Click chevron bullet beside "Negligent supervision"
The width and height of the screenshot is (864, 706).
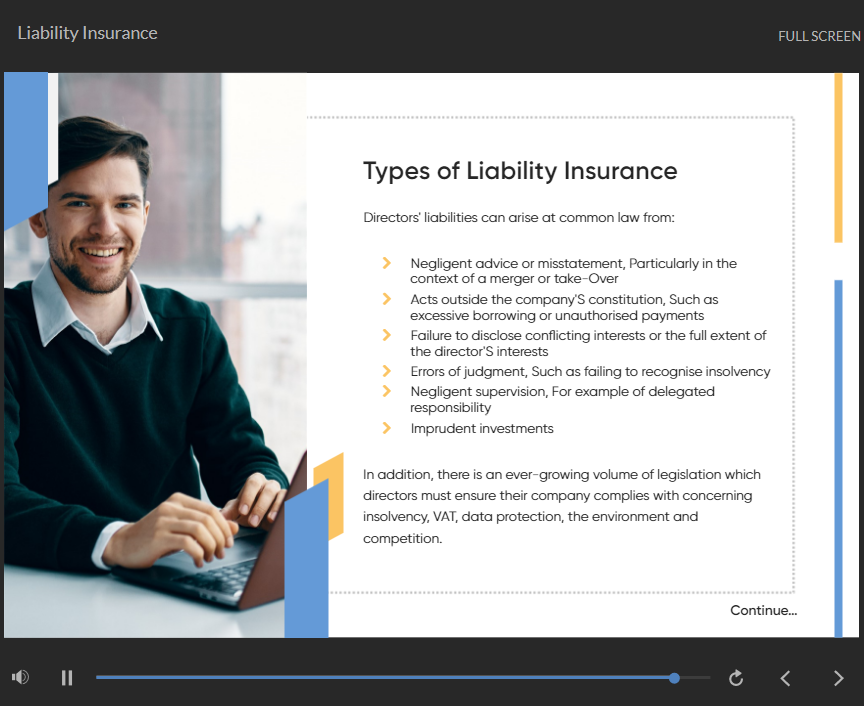point(386,391)
